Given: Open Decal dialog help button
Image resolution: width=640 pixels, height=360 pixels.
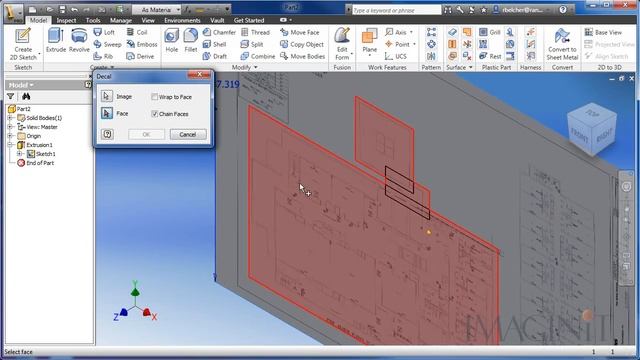Looking at the screenshot, I should (107, 134).
